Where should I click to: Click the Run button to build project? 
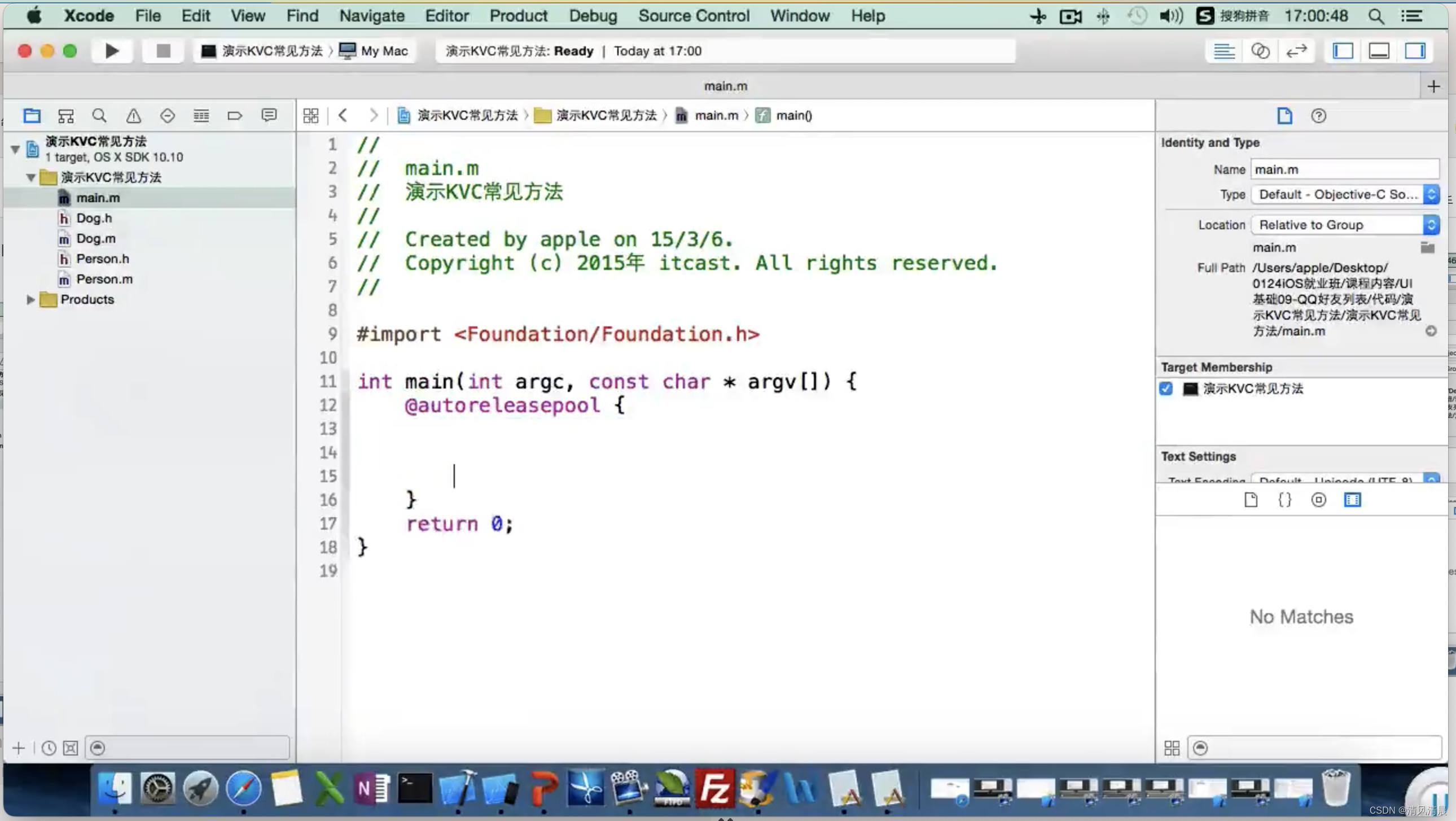(x=113, y=50)
